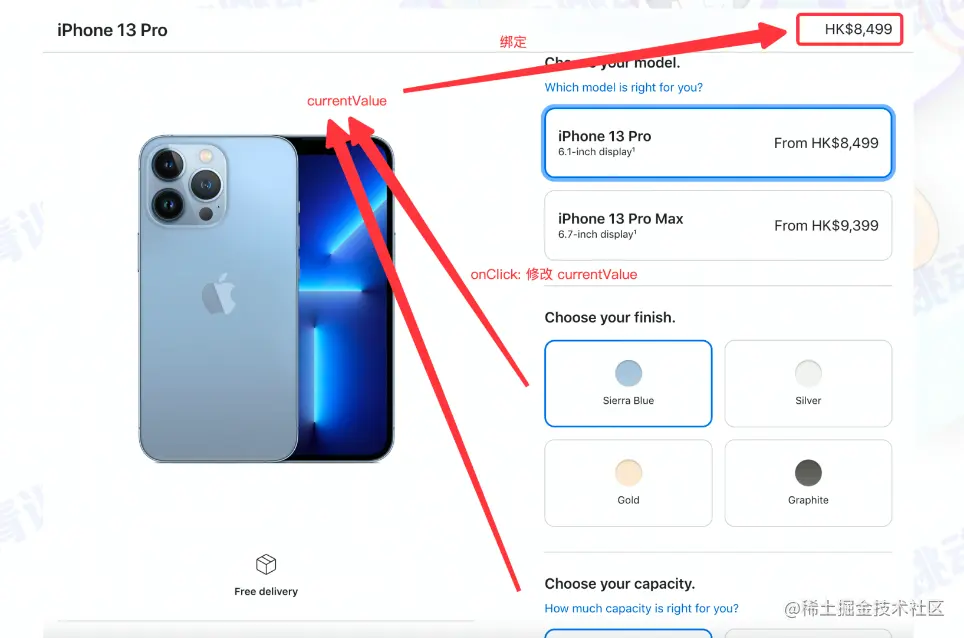Choose the Gold finish card

coord(628,483)
